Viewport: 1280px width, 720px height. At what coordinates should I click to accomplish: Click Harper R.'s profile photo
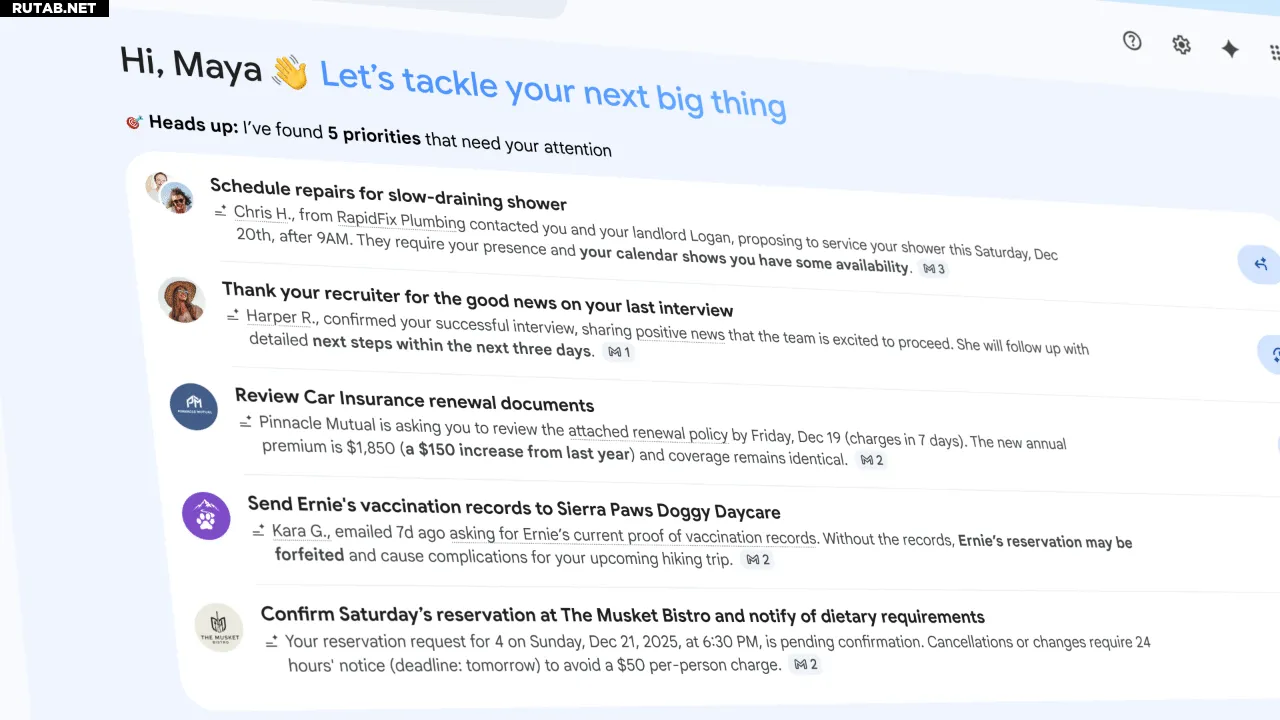(182, 300)
